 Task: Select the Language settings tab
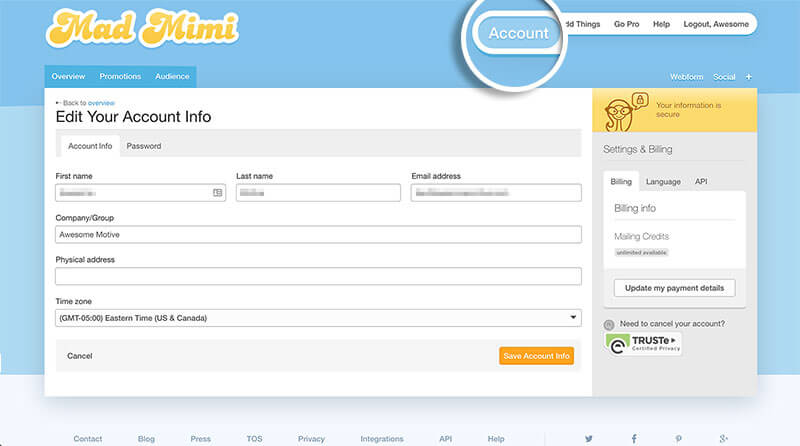(663, 182)
